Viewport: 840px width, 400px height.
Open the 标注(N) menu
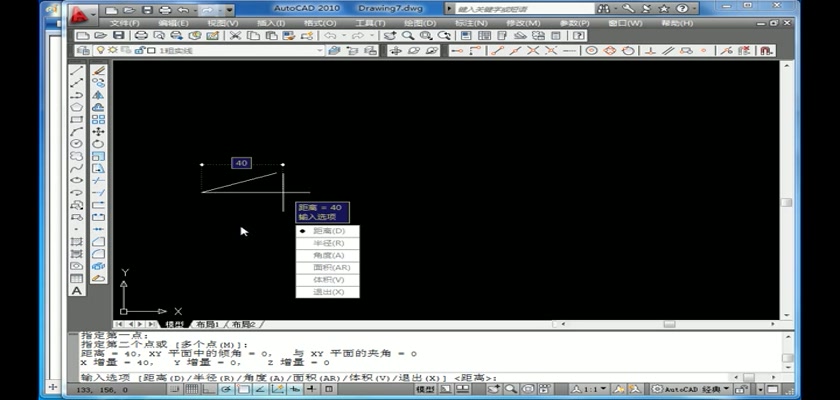[471, 24]
